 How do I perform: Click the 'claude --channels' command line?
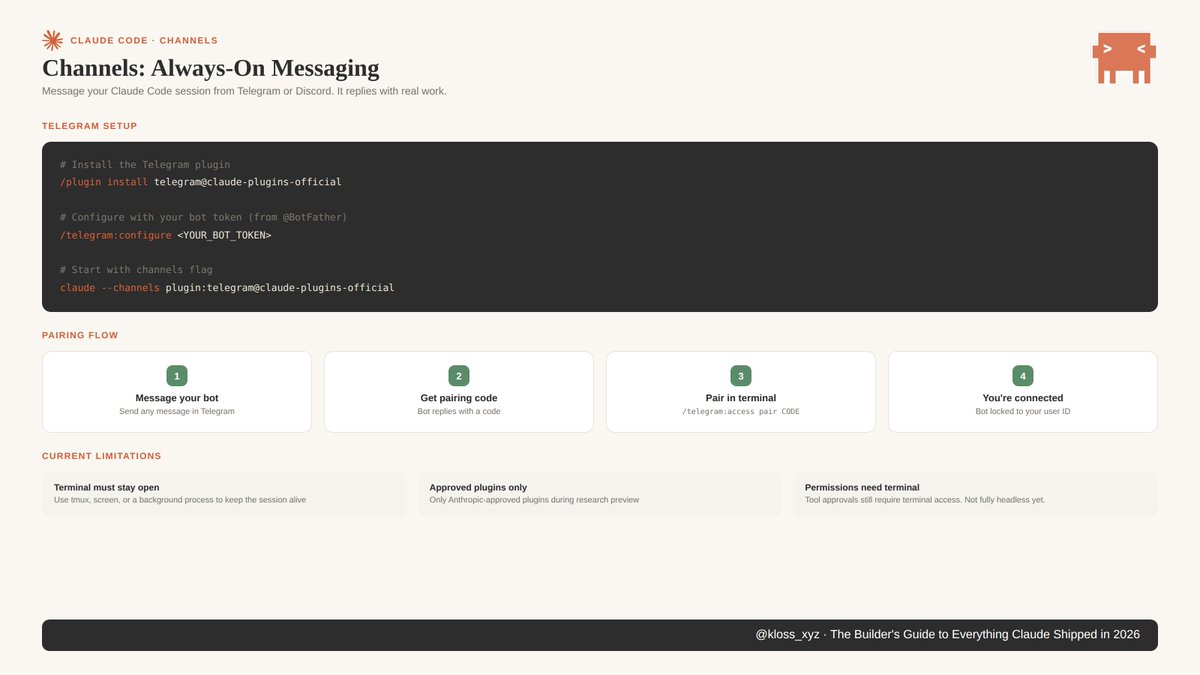pyautogui.click(x=227, y=288)
